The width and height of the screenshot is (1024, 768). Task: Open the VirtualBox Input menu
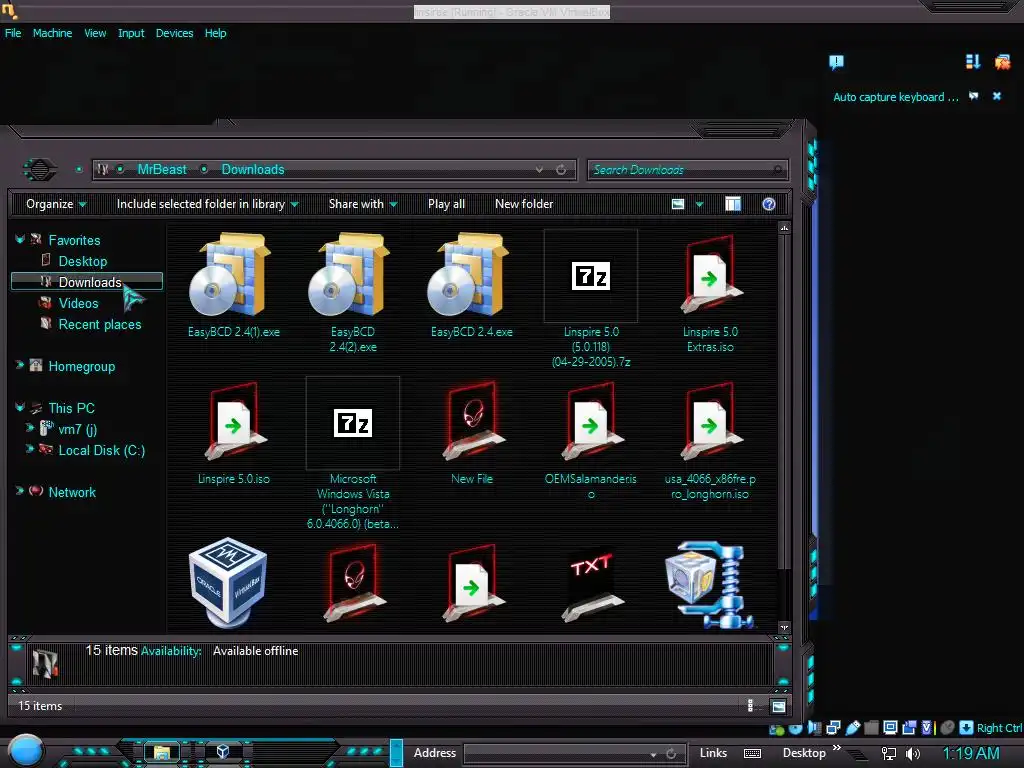(x=131, y=33)
